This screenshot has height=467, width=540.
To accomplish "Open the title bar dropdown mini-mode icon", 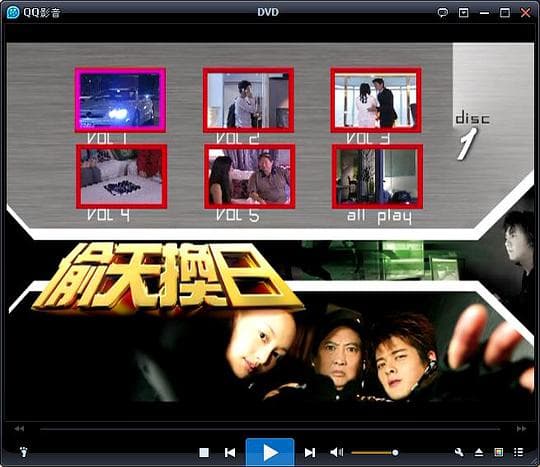I will pos(464,13).
